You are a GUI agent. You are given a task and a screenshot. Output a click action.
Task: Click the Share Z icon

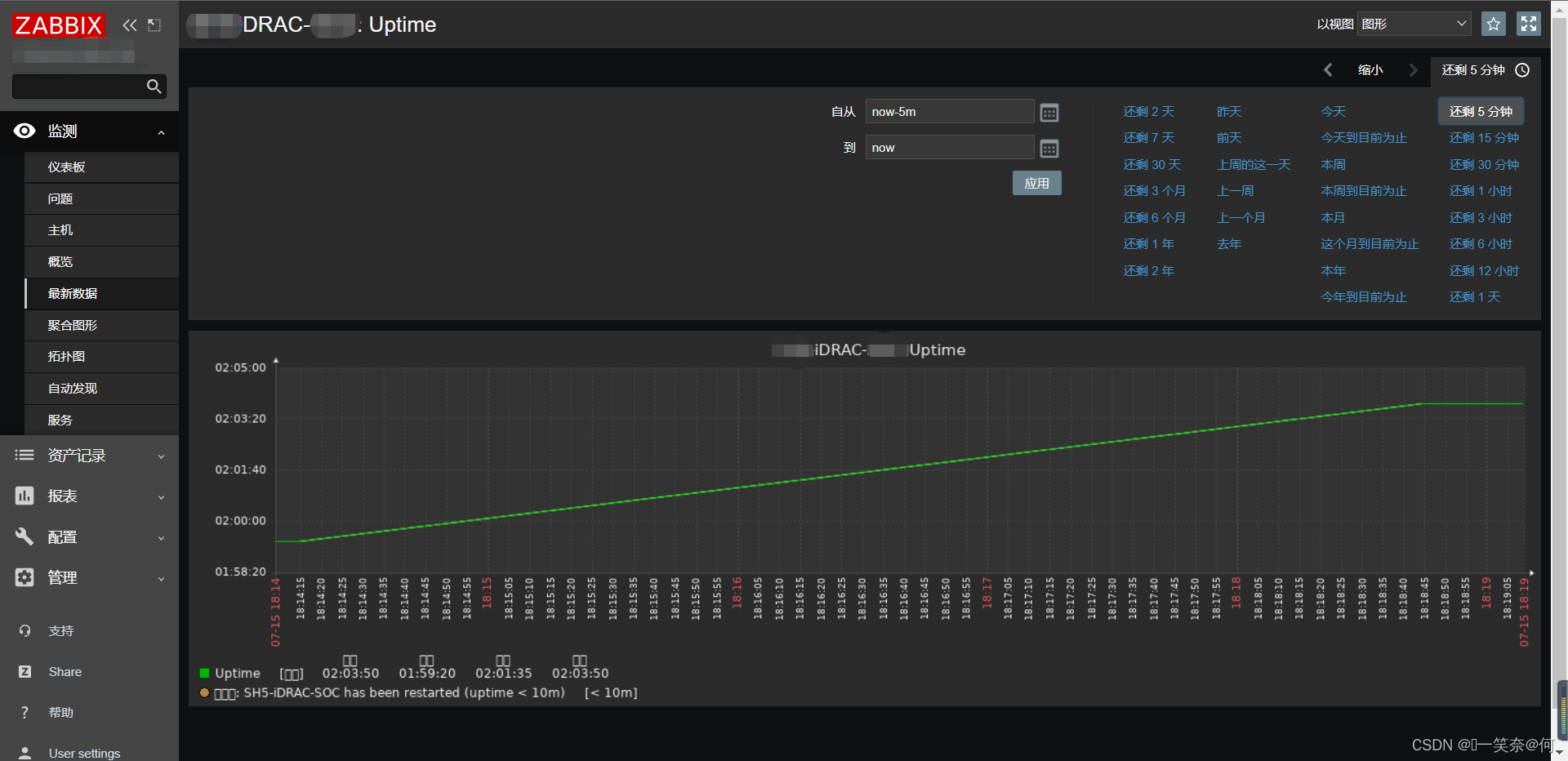[x=24, y=671]
